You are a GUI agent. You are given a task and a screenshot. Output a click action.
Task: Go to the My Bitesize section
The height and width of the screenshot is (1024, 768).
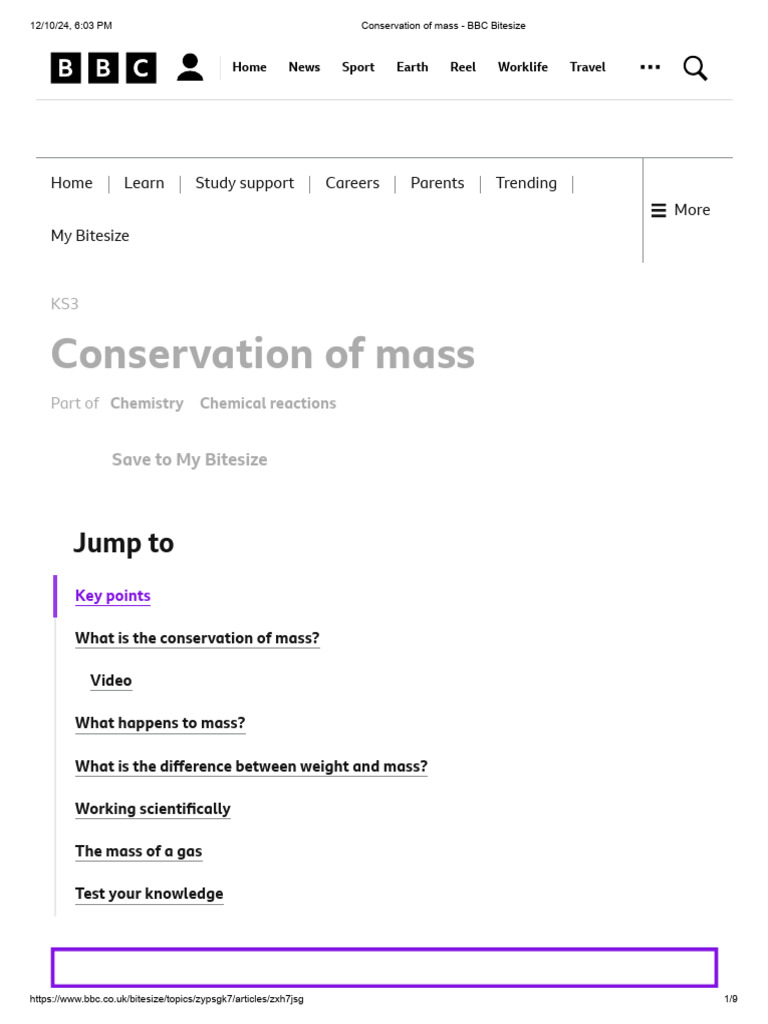(90, 236)
